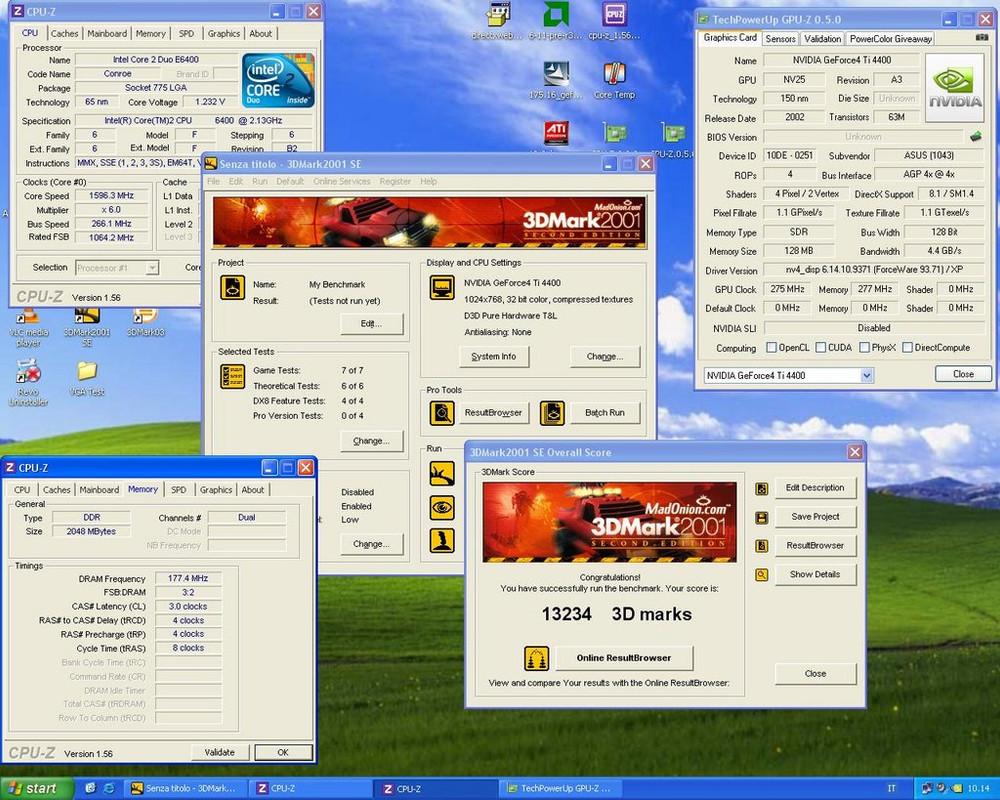
Task: Click the GPU Clock 275 MHz field
Action: click(787, 289)
